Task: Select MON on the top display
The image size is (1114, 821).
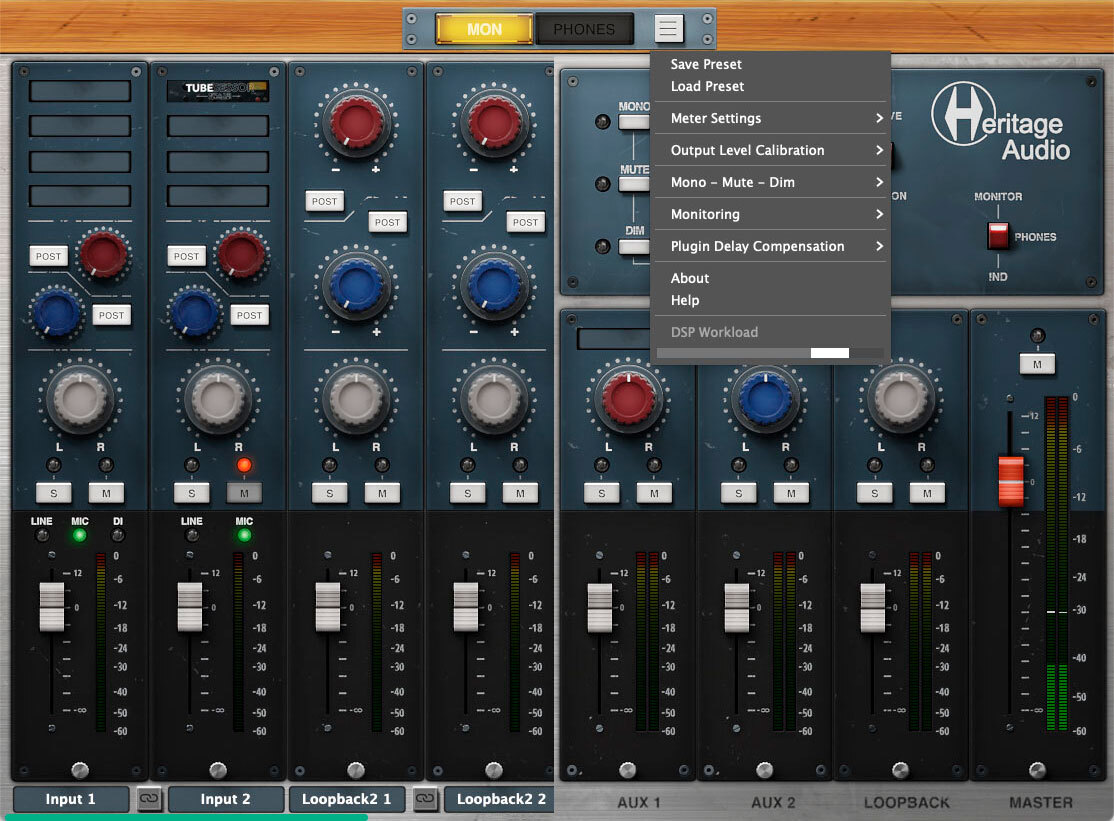Action: tap(484, 28)
